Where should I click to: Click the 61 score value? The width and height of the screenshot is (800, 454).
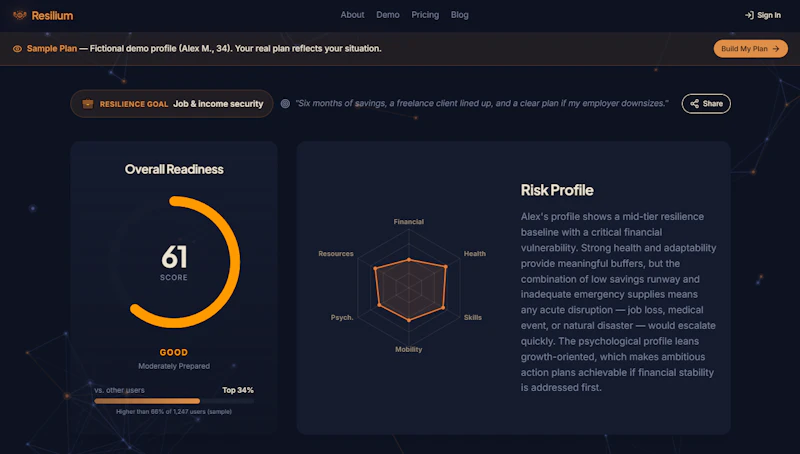(x=174, y=257)
